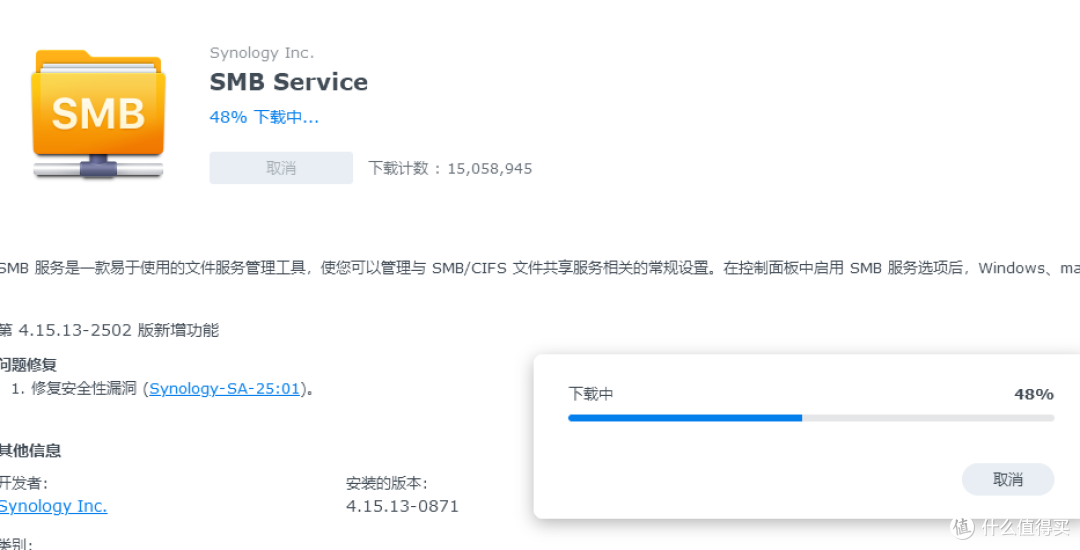Viewport: 1080px width, 550px height.
Task: Click the 下载中 label in the dialog
Action: (590, 394)
